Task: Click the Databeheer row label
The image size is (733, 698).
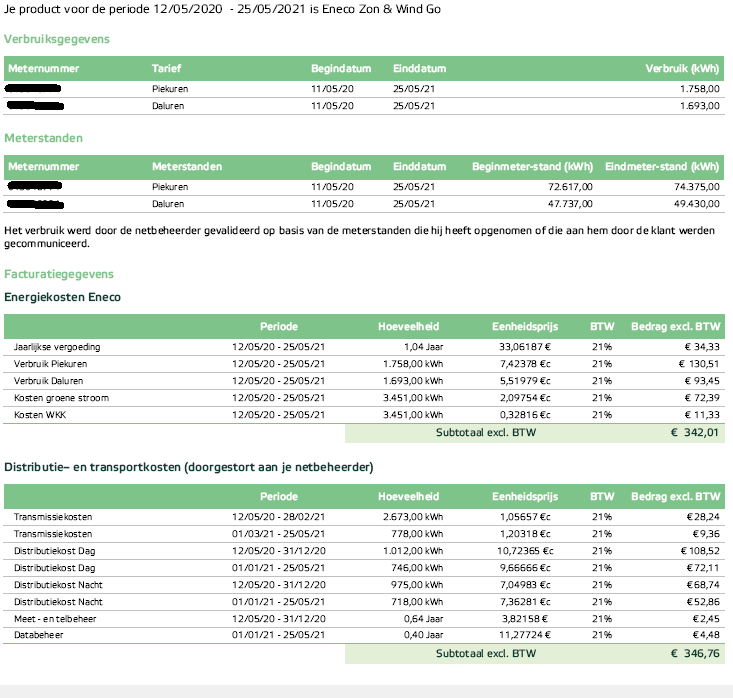Action: [x=36, y=635]
